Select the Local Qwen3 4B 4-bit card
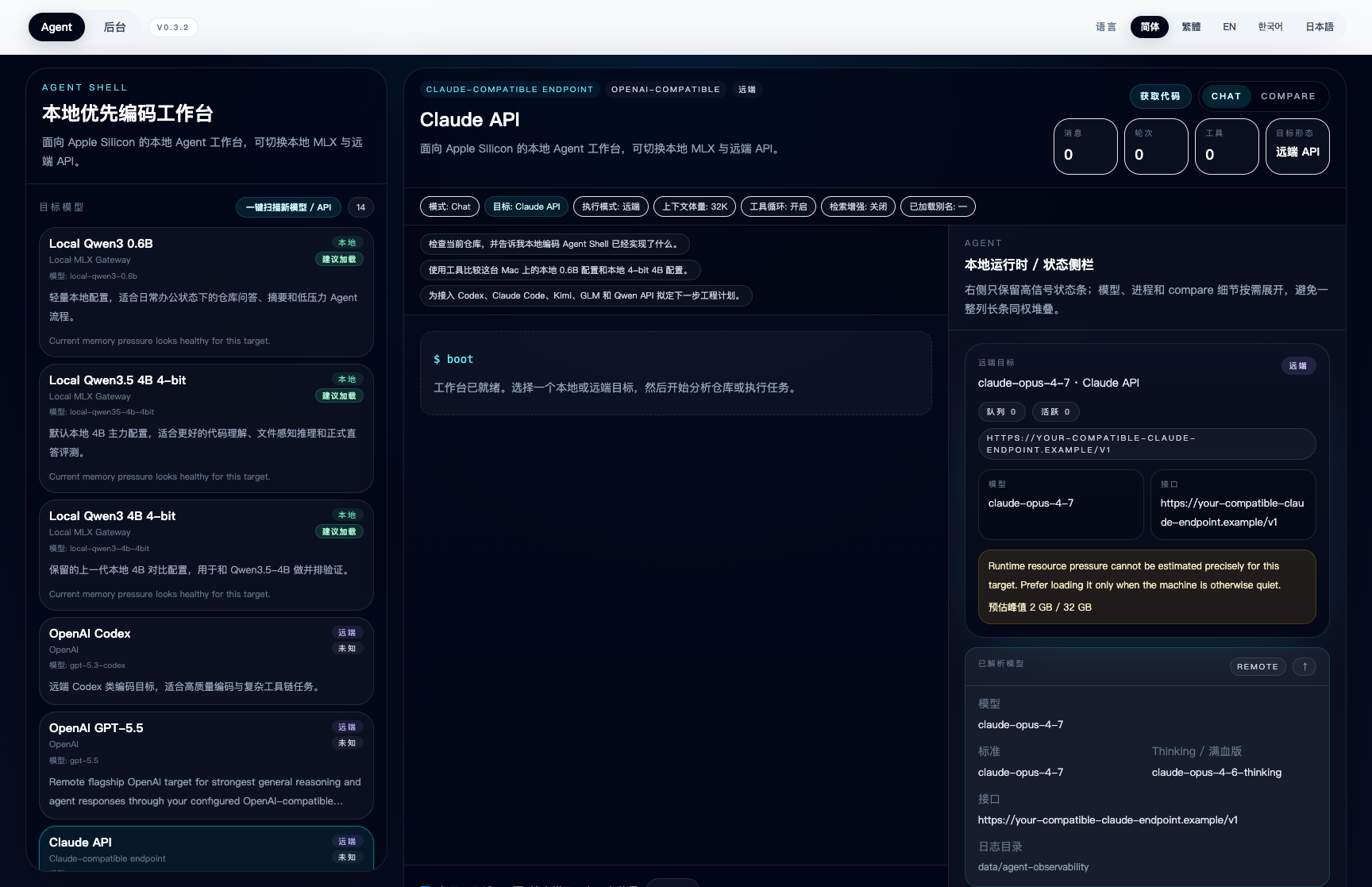The width and height of the screenshot is (1372, 887). [206, 555]
